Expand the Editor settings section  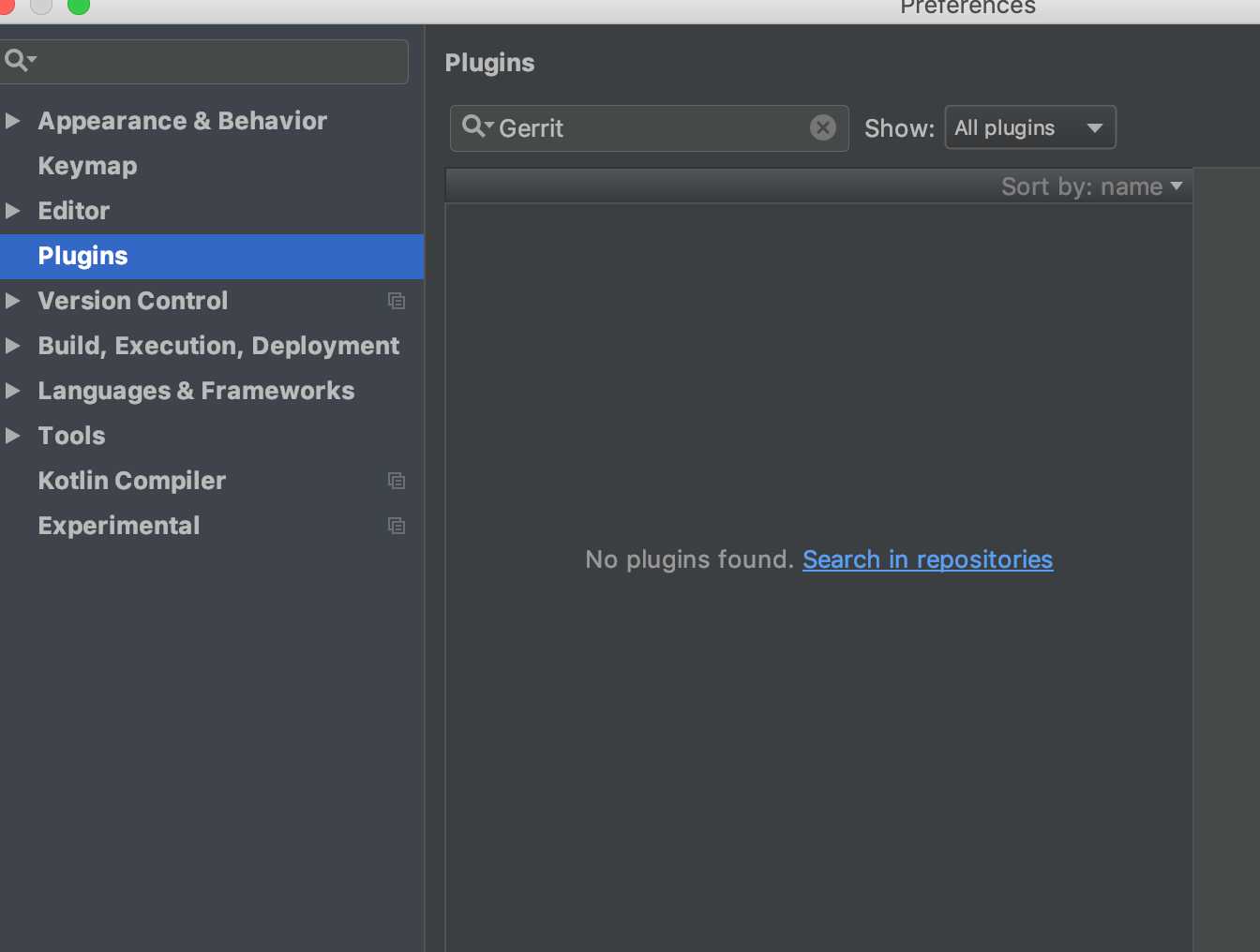(x=13, y=211)
